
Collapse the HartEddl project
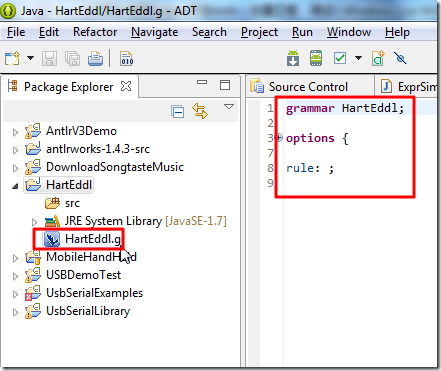15,186
